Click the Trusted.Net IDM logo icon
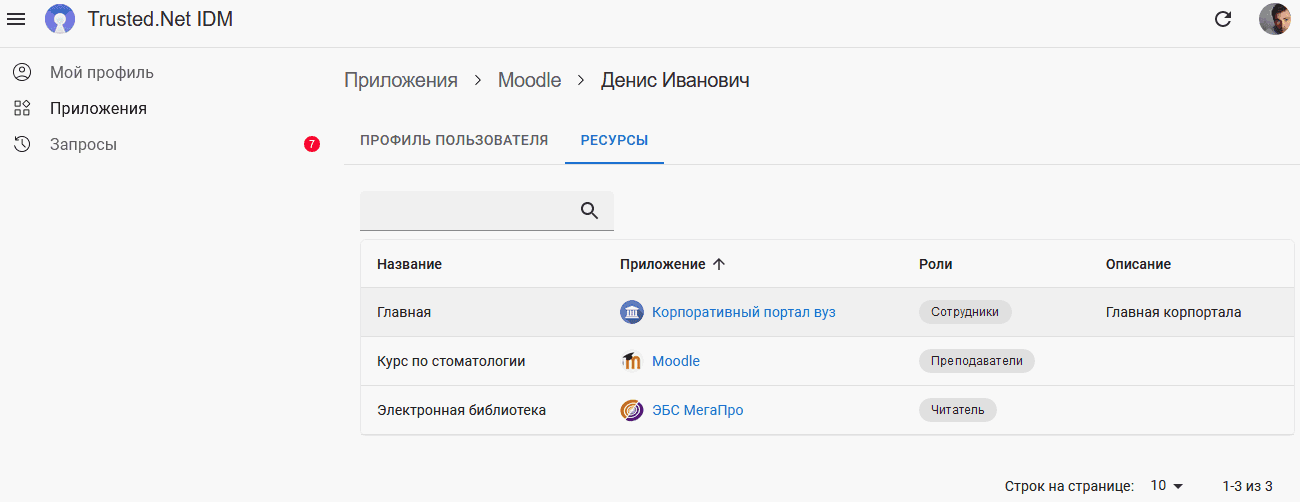This screenshot has height=502, width=1300. point(60,19)
